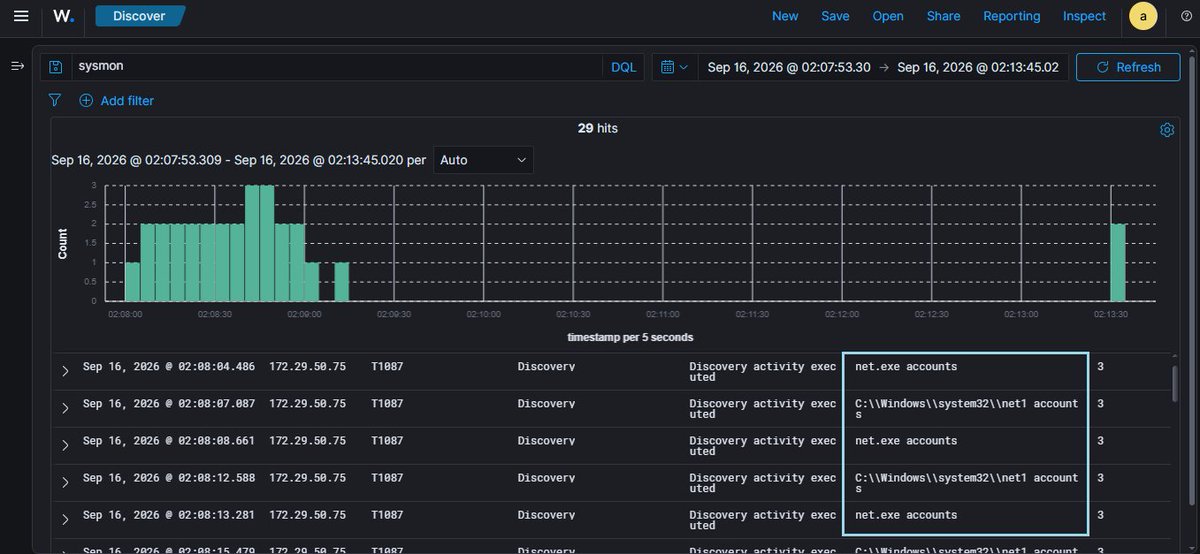Click the results table vertical scrollbar
Viewport: 1200px width, 554px height.
tap(1176, 385)
